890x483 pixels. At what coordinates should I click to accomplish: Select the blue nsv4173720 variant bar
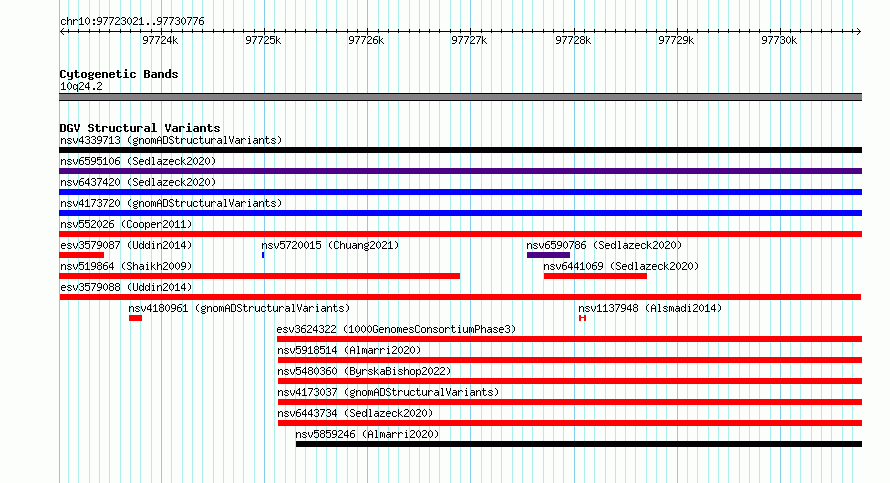(x=460, y=213)
